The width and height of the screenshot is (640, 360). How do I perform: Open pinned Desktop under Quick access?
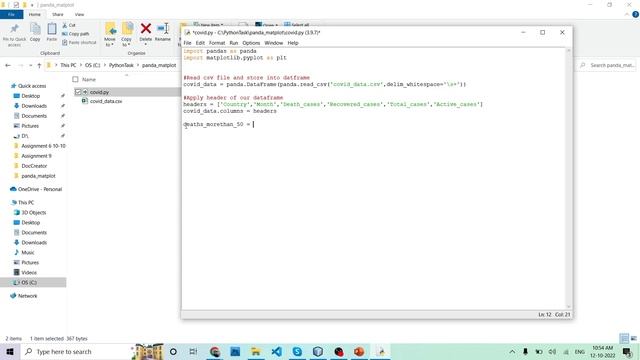pos(31,96)
